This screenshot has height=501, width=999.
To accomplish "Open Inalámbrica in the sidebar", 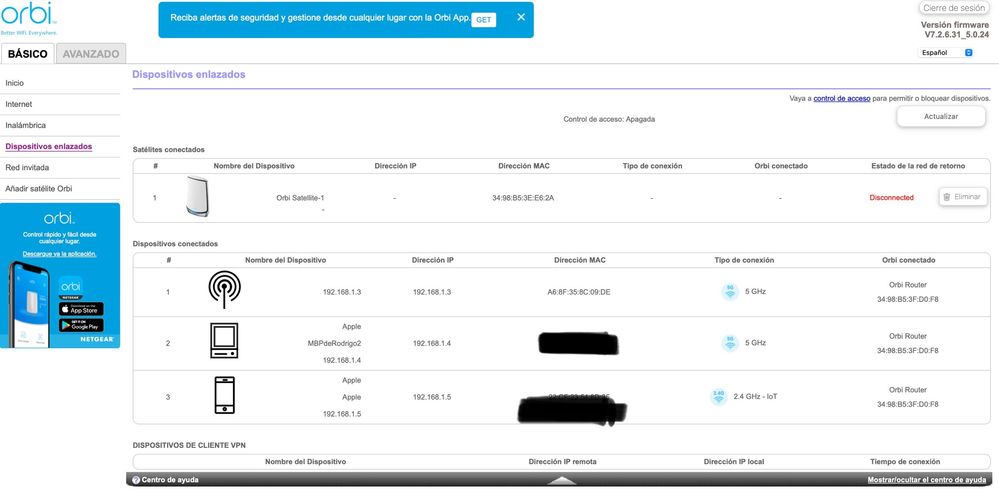I will (25, 125).
